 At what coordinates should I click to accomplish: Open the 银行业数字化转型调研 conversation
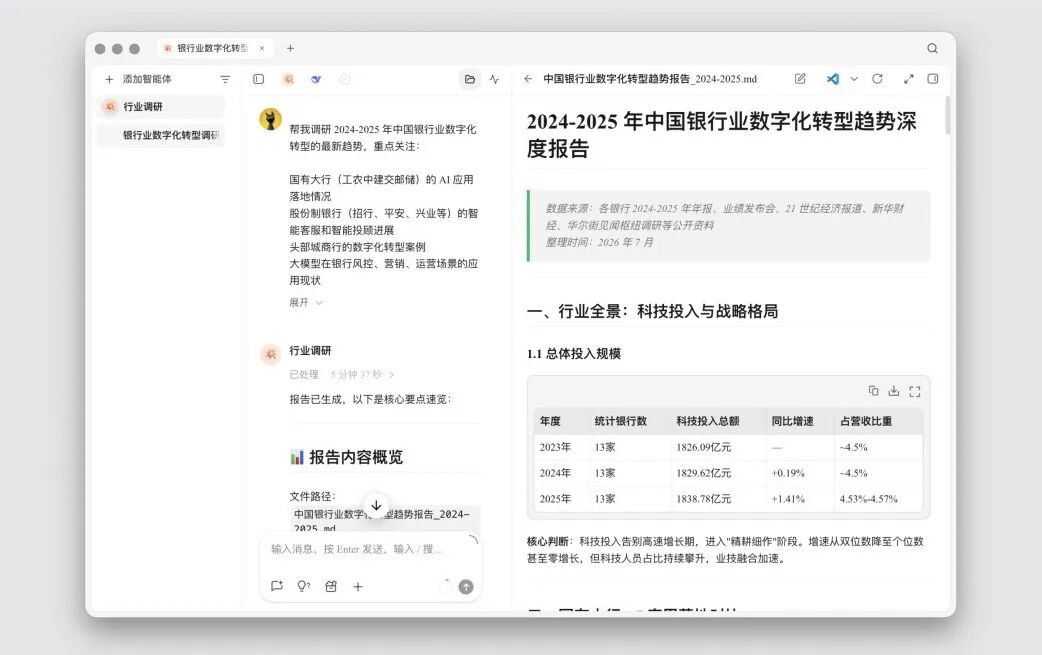(161, 135)
